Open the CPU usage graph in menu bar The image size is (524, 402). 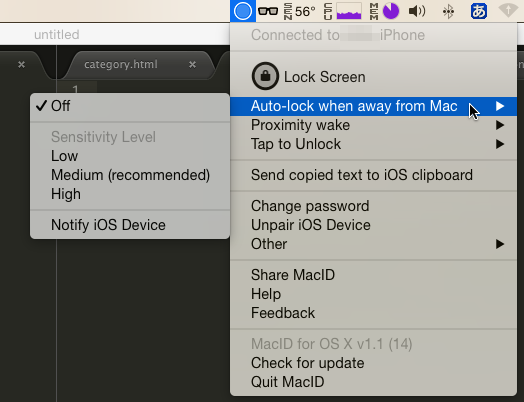point(343,11)
